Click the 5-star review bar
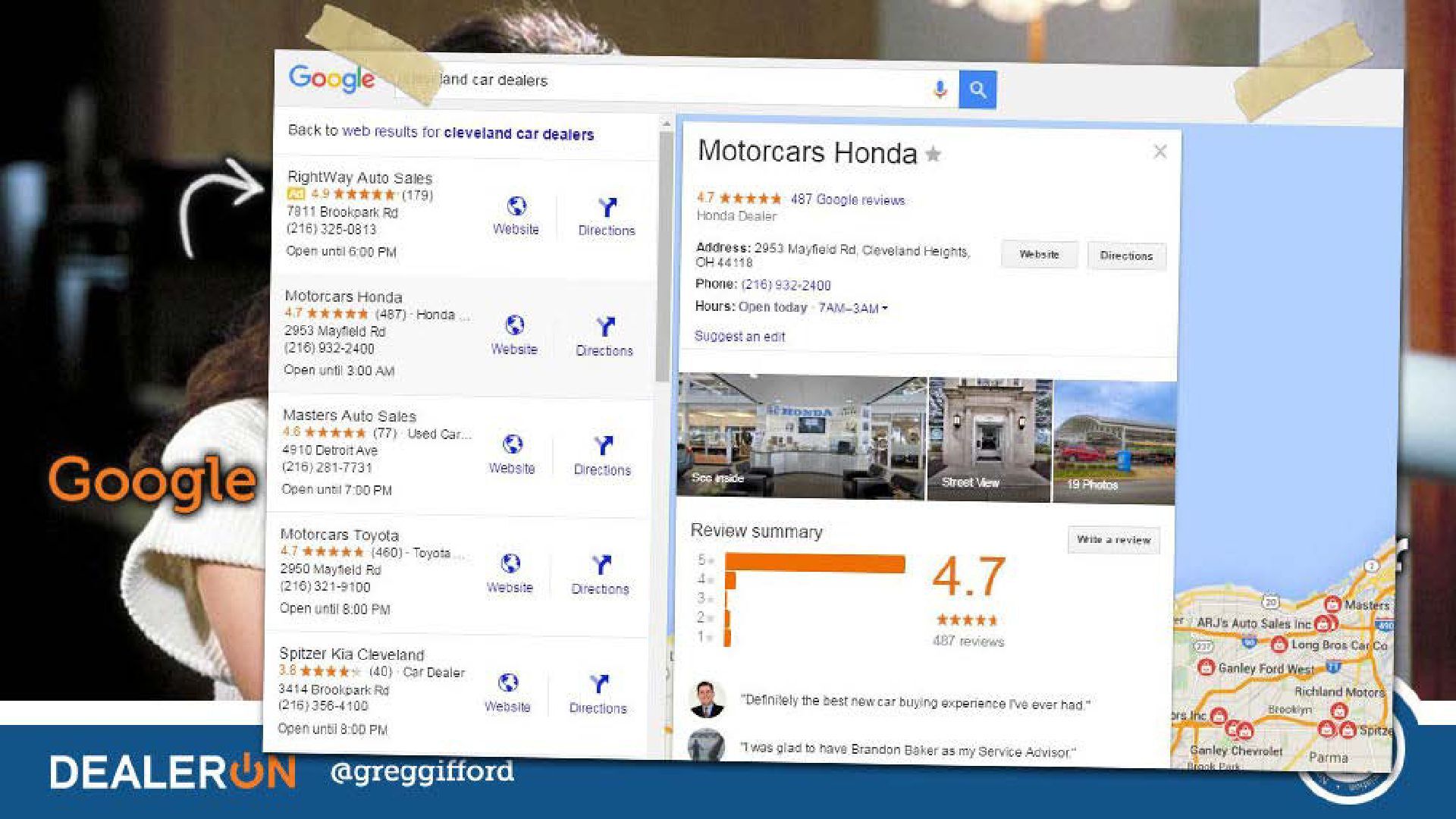The width and height of the screenshot is (1456, 819). pyautogui.click(x=815, y=563)
